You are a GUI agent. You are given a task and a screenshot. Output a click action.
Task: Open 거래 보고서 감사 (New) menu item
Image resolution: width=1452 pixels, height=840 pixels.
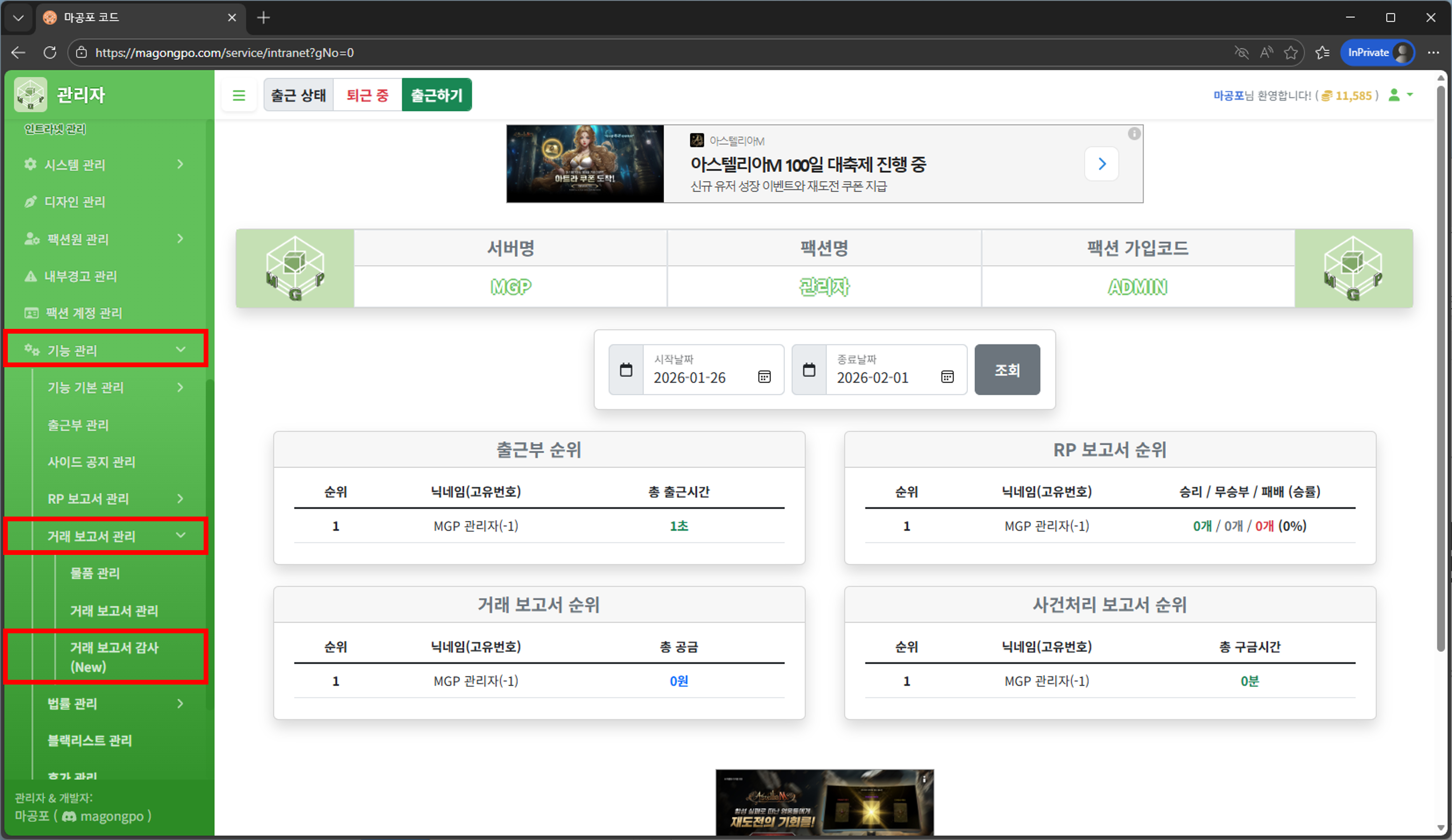(114, 657)
